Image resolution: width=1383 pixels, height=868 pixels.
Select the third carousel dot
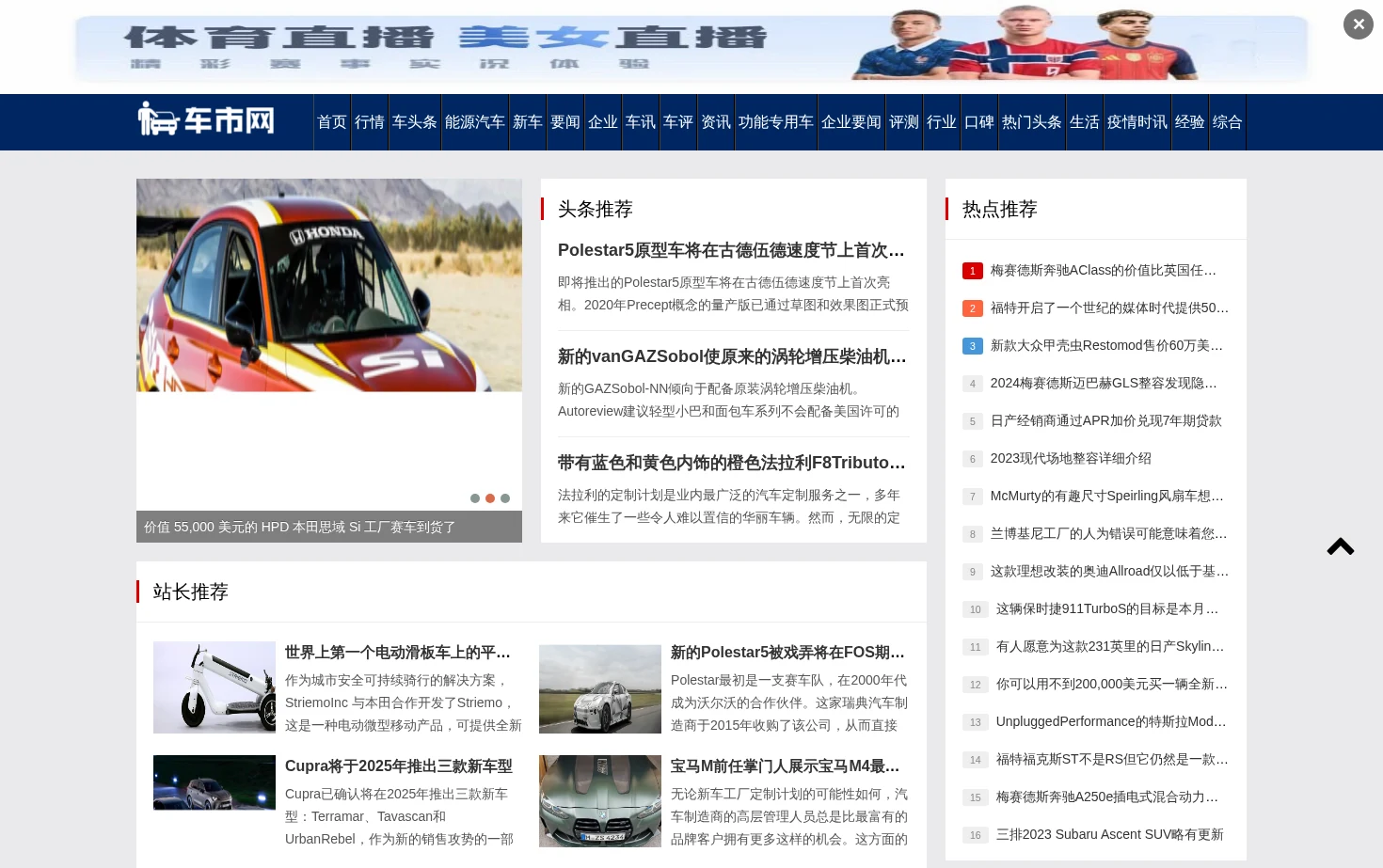pyautogui.click(x=505, y=498)
